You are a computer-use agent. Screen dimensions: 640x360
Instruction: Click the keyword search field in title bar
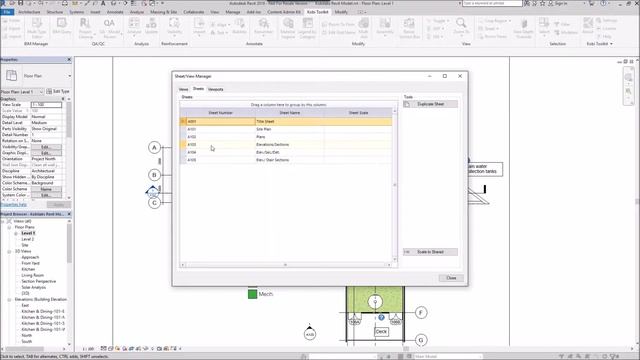coord(492,3)
